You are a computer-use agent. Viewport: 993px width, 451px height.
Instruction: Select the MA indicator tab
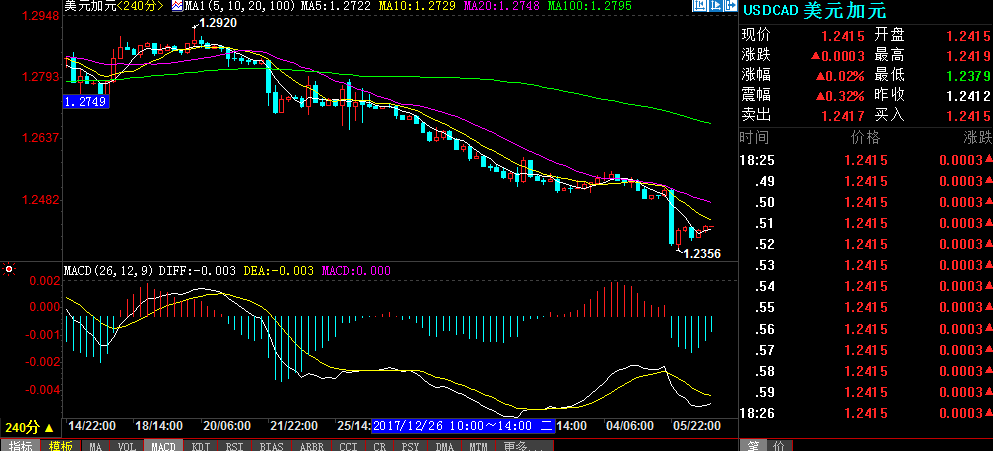(x=95, y=444)
